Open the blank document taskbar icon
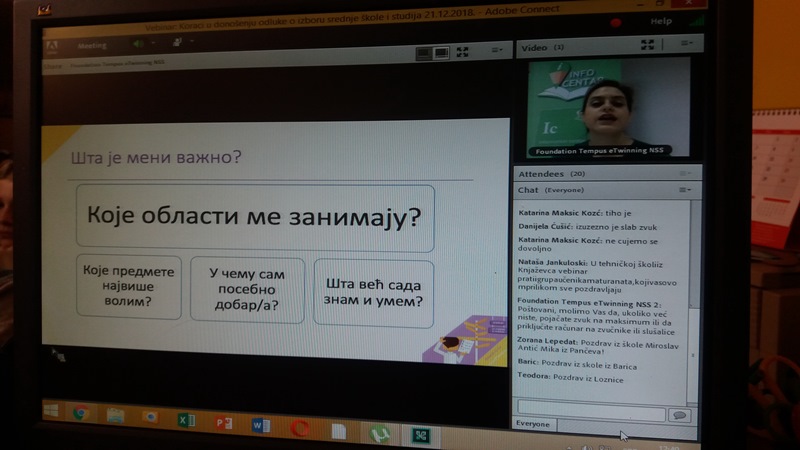800x450 pixels. 339,431
